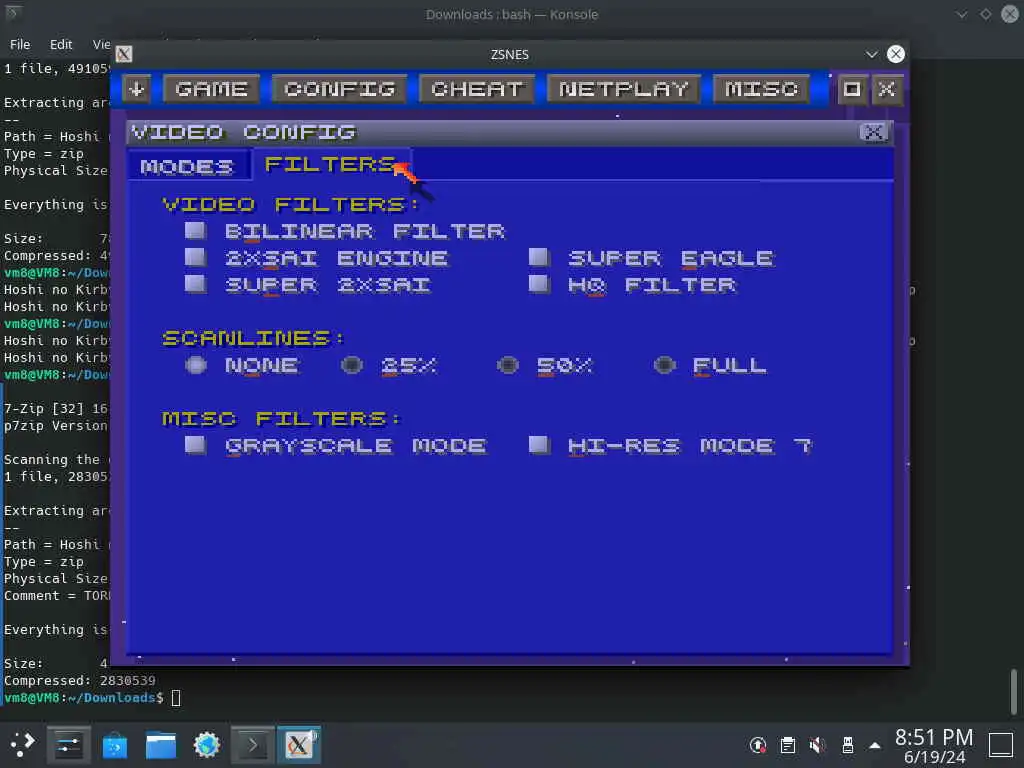Viewport: 1024px width, 768px height.
Task: Toggle Hi-Res Mode 7 checkbox
Action: 539,445
